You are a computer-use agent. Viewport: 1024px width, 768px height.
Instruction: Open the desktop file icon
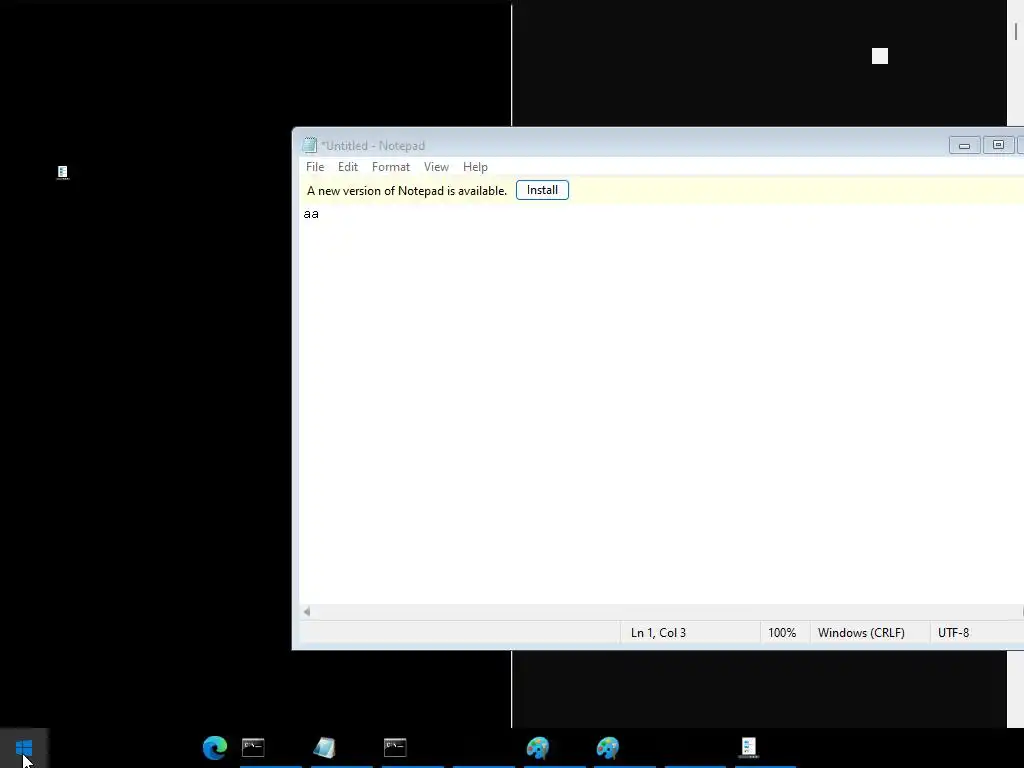point(63,172)
